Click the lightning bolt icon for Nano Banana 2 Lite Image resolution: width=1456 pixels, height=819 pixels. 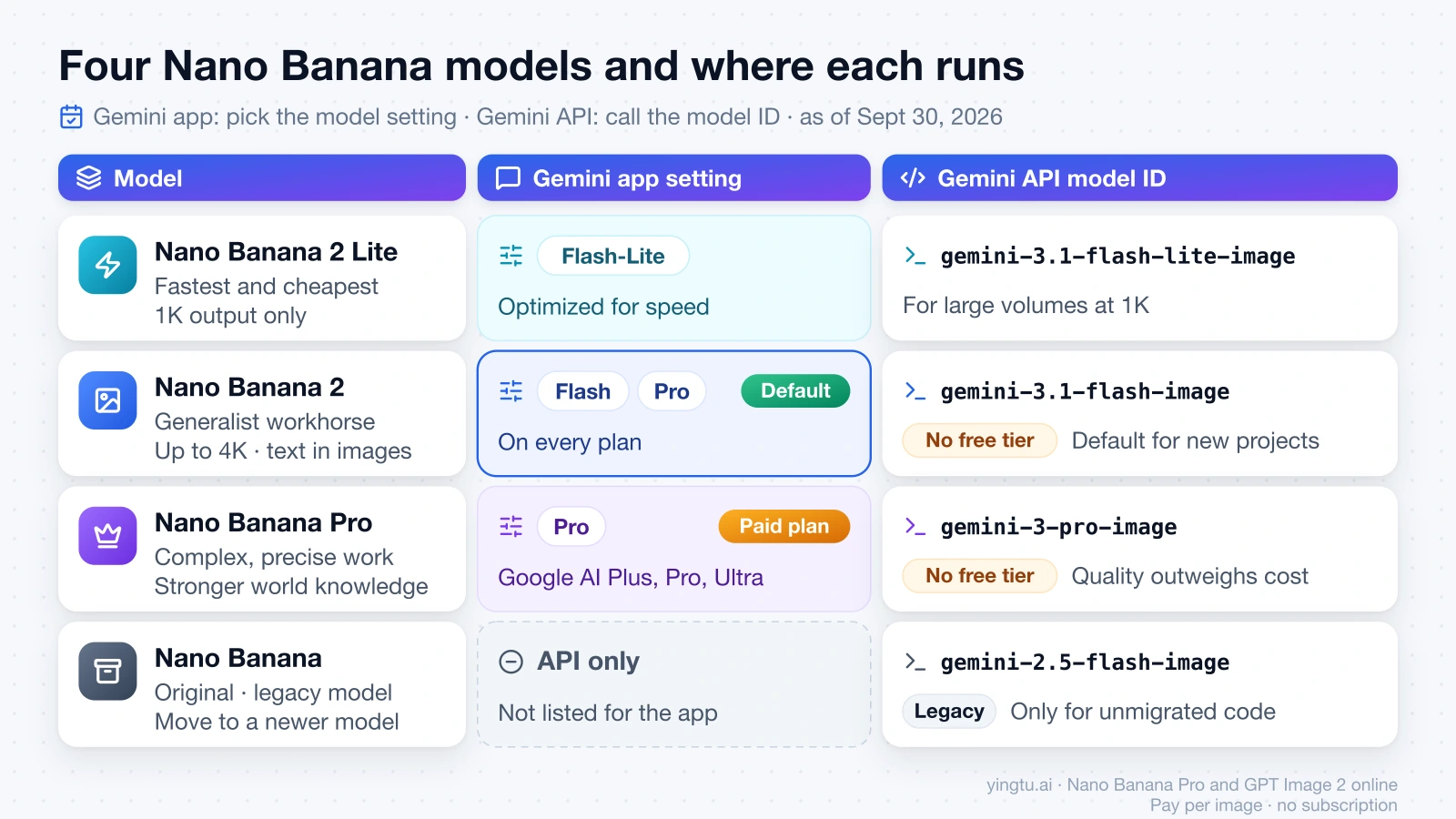pyautogui.click(x=107, y=265)
